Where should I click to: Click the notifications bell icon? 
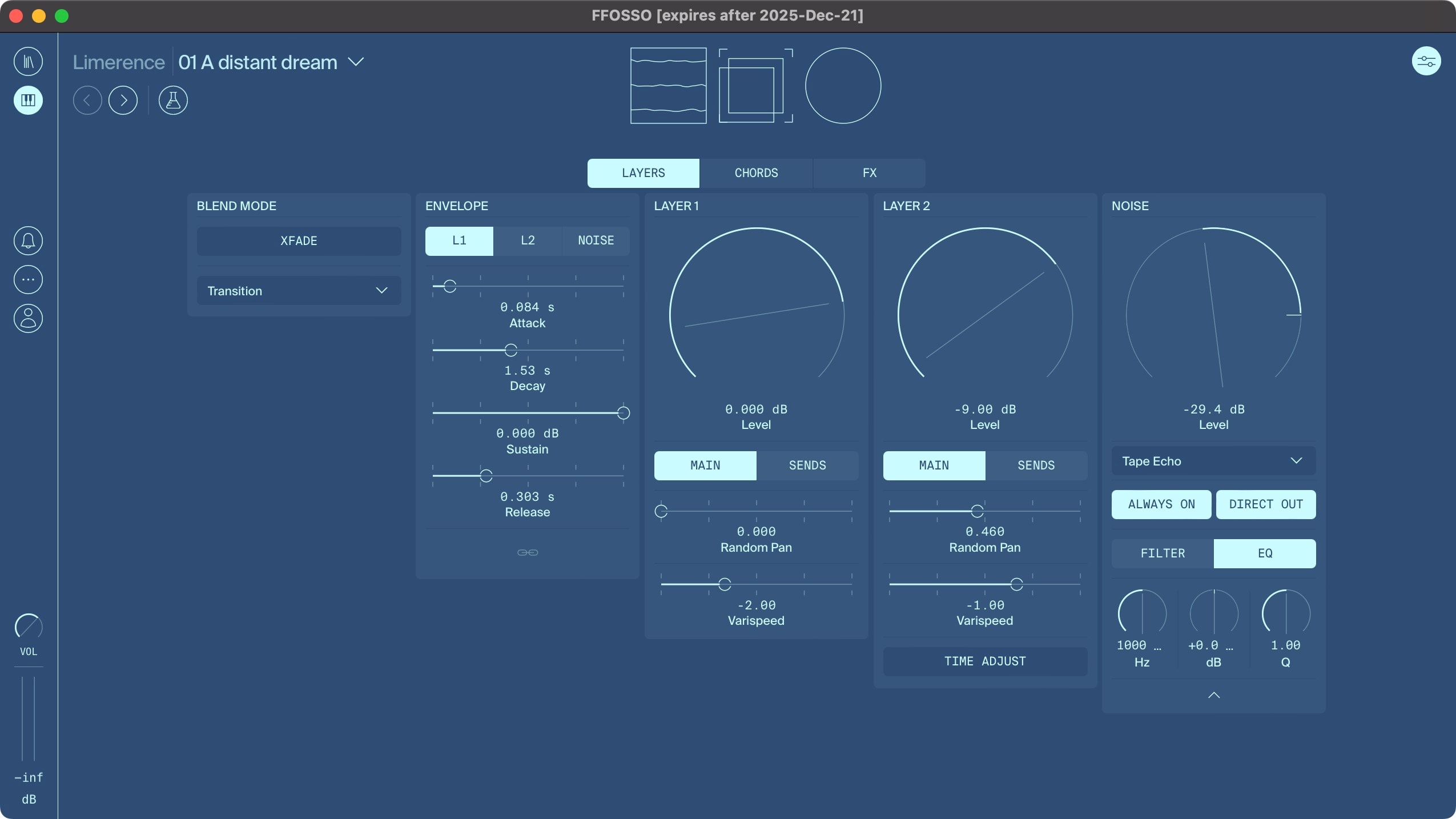27,240
